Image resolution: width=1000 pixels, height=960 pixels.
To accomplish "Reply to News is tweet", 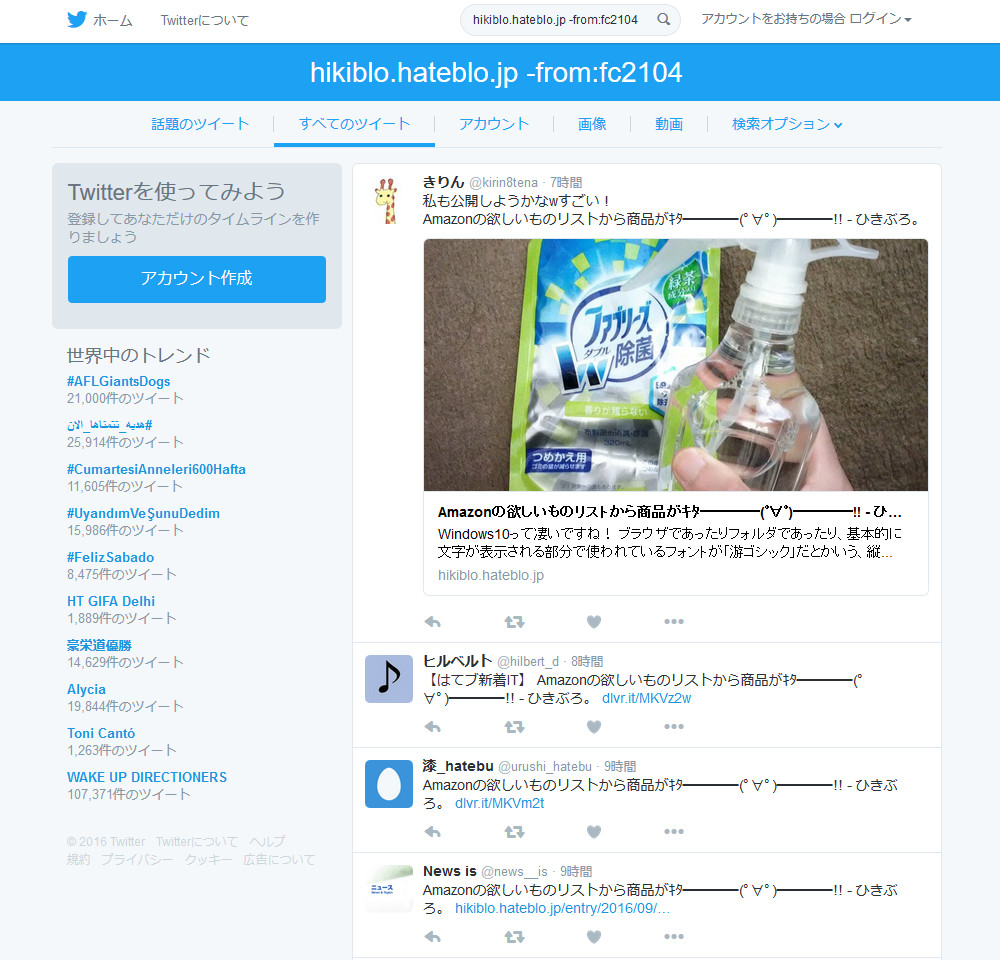I will click(x=433, y=936).
